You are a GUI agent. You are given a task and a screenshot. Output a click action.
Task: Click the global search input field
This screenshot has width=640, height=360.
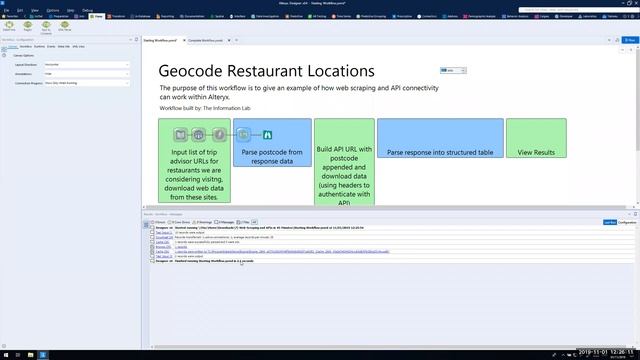tap(579, 9)
